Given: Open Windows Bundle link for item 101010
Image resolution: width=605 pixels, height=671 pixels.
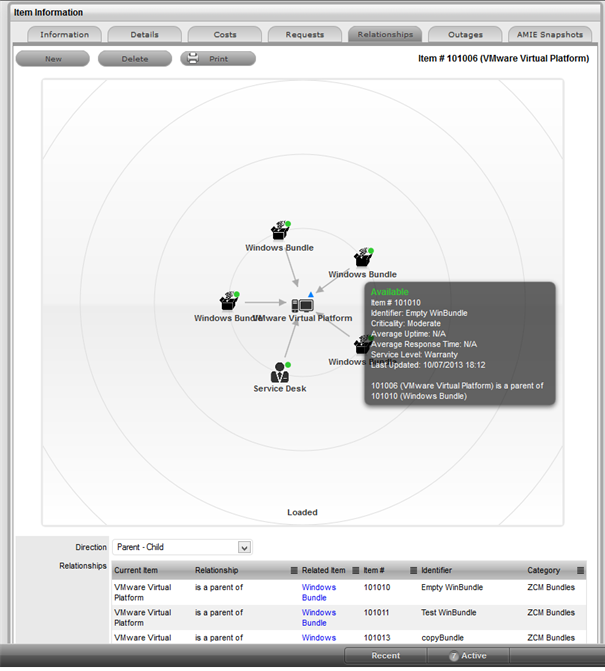Looking at the screenshot, I should (x=318, y=593).
